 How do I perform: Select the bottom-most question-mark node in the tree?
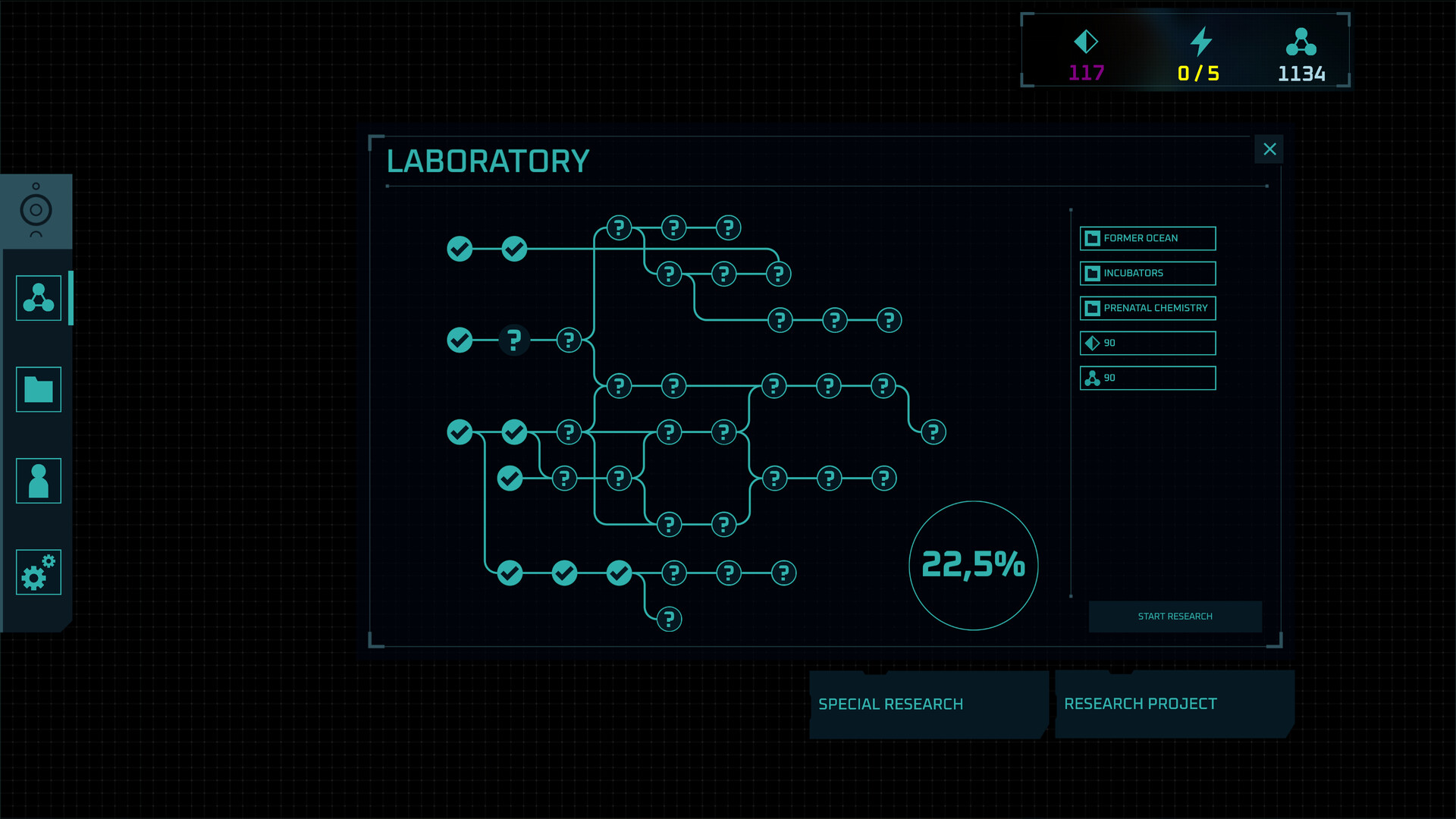click(x=667, y=619)
